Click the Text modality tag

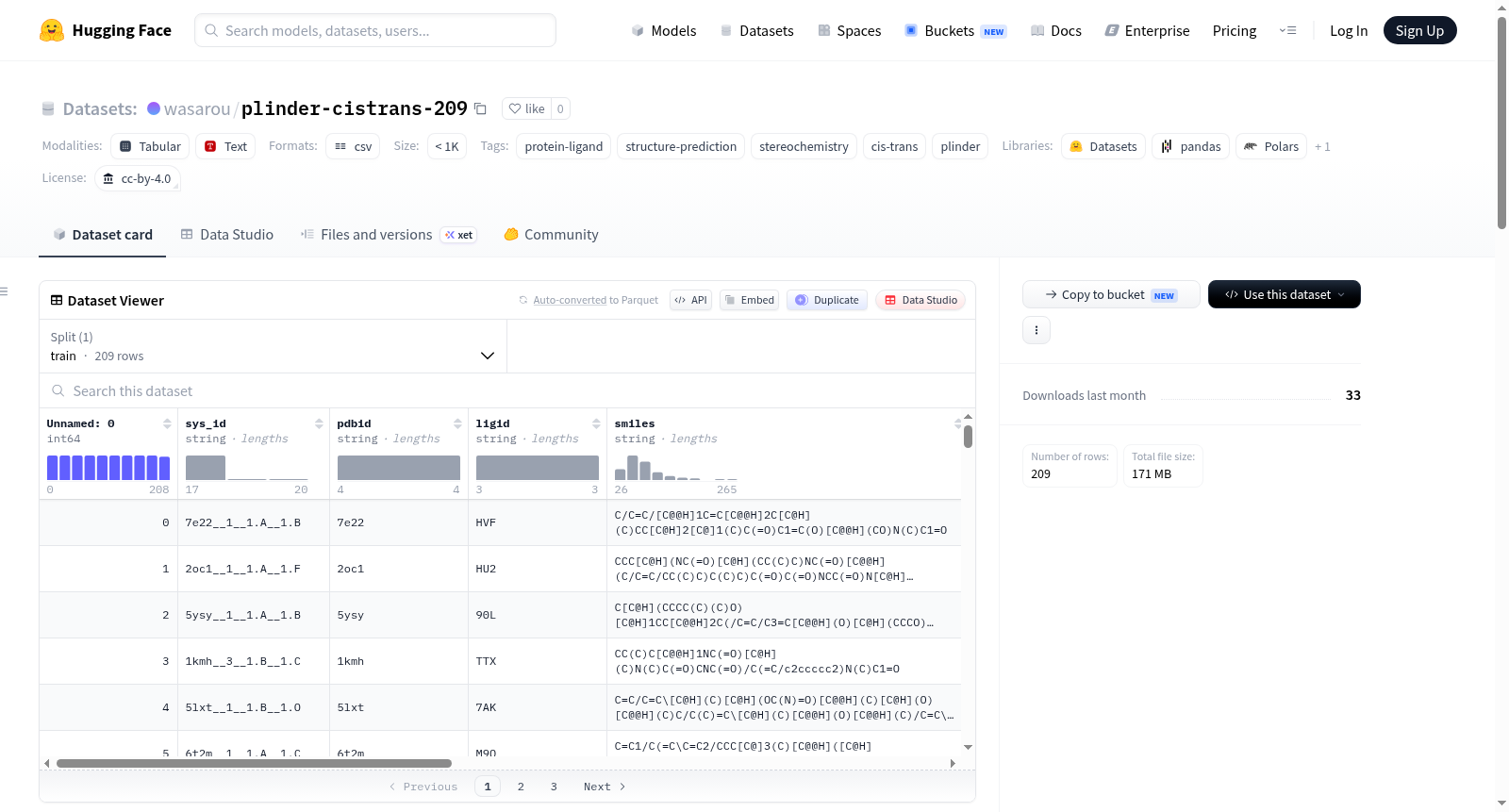pyautogui.click(x=225, y=146)
